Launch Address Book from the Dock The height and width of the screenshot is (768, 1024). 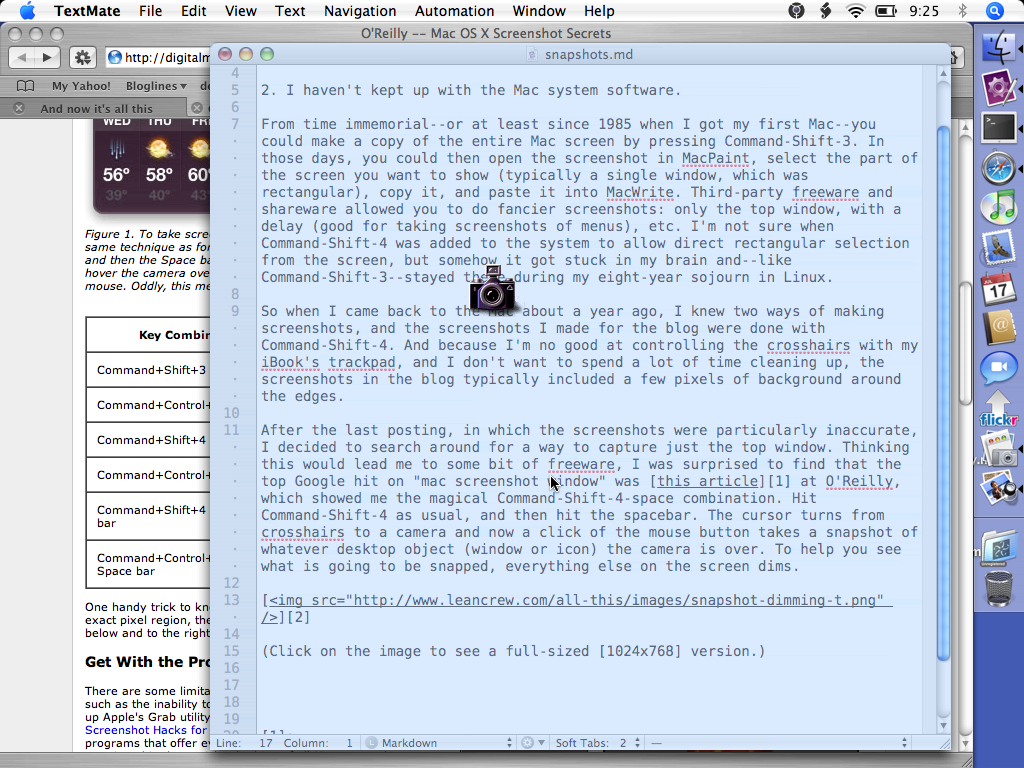pos(999,328)
